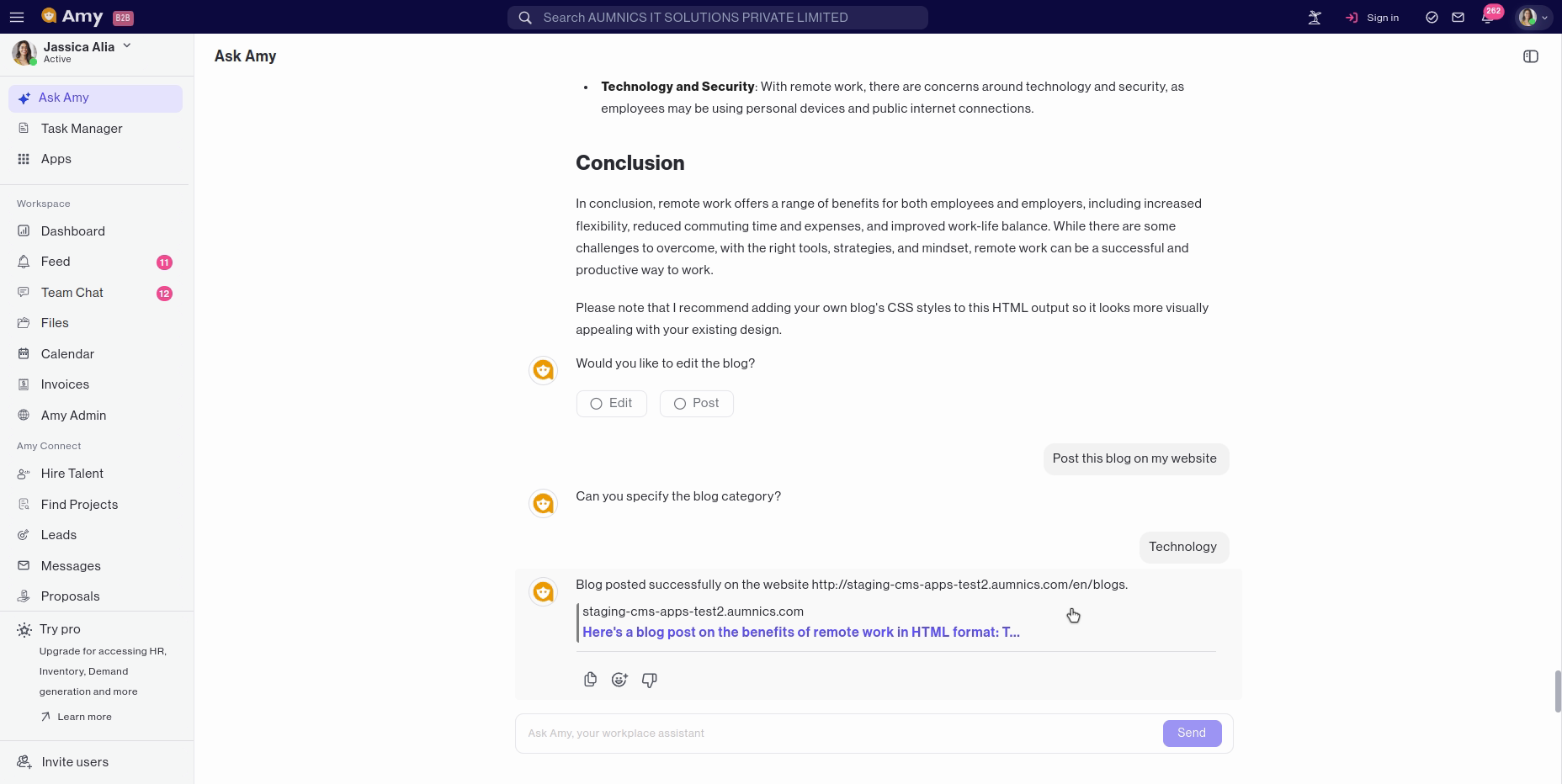Open the hamburger menu icon
This screenshot has width=1562, height=784.
17,17
